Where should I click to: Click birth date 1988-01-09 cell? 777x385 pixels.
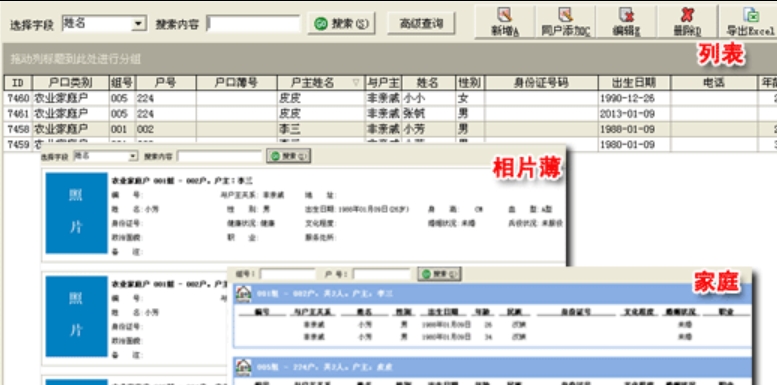coord(634,129)
